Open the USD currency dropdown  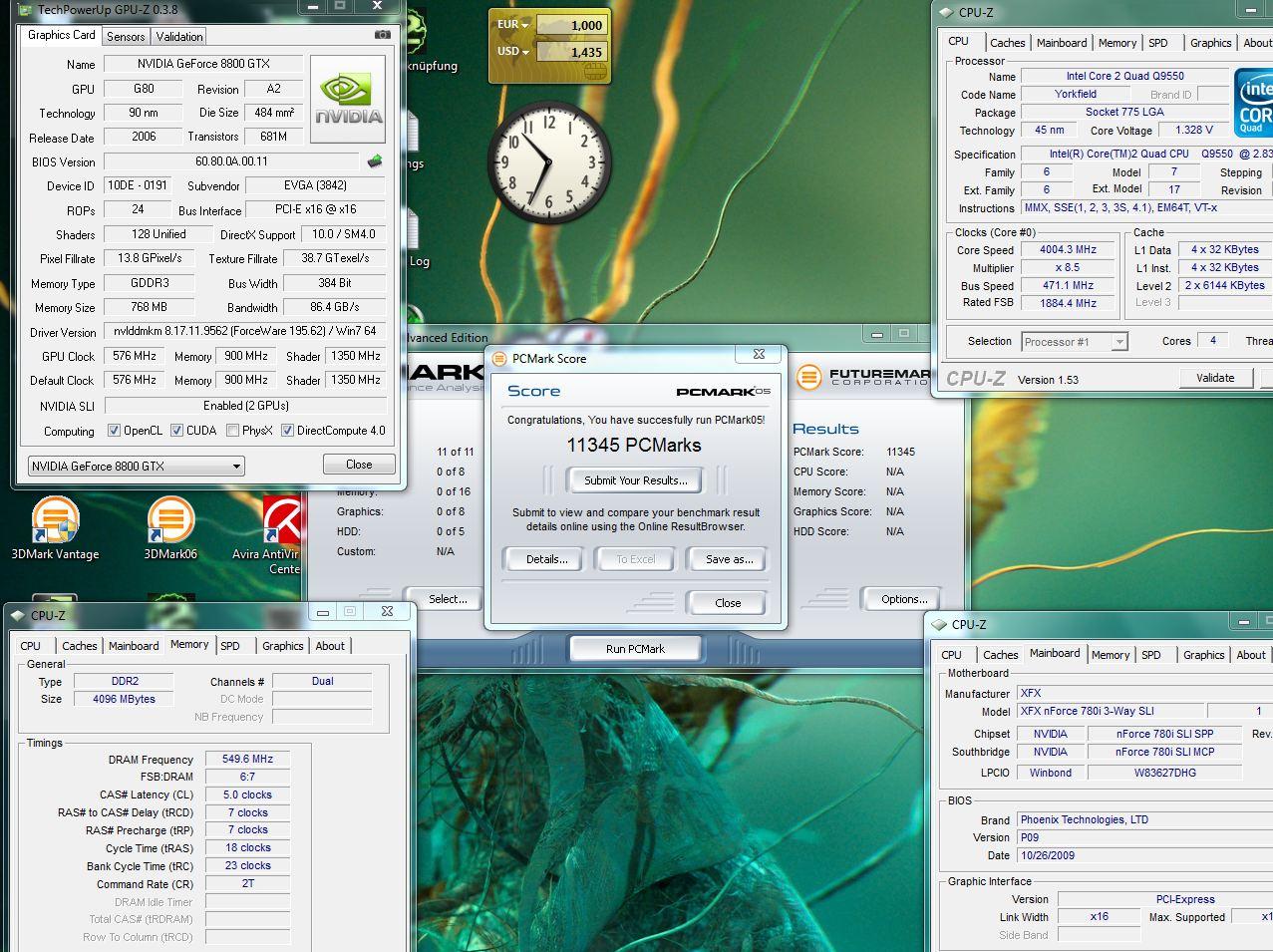513,52
